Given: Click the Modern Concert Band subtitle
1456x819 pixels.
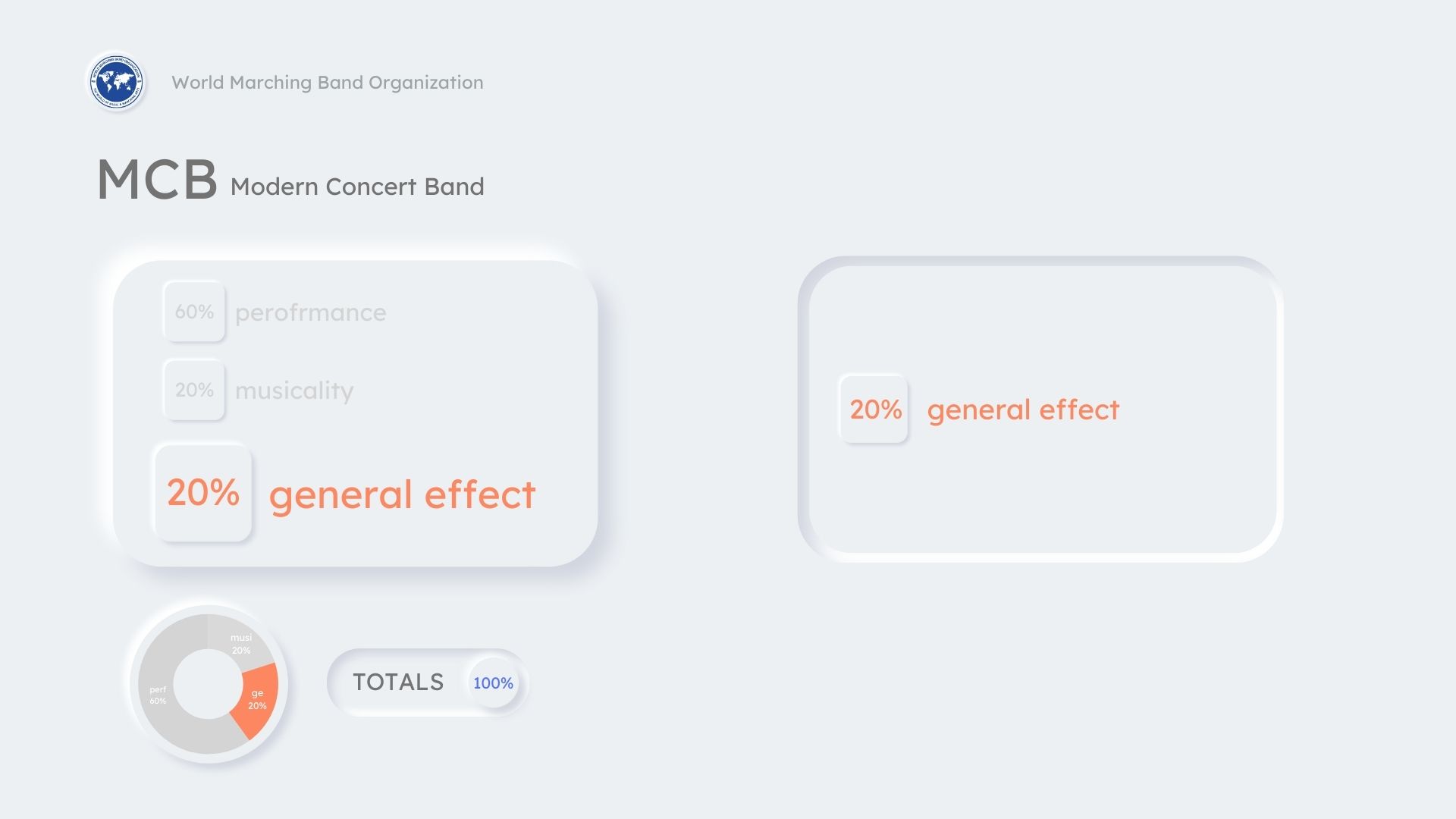Looking at the screenshot, I should (x=357, y=187).
